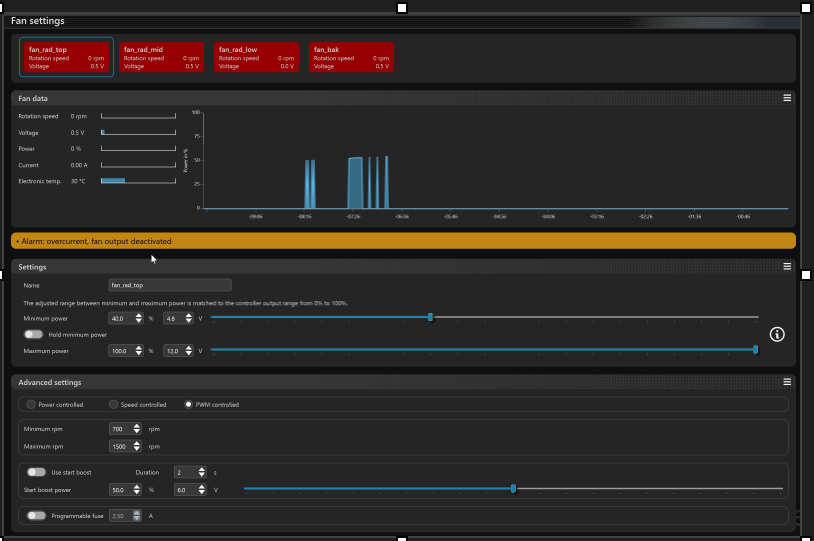The height and width of the screenshot is (541, 814).
Task: Switch to the fan_rad_low fan tile
Action: point(256,57)
